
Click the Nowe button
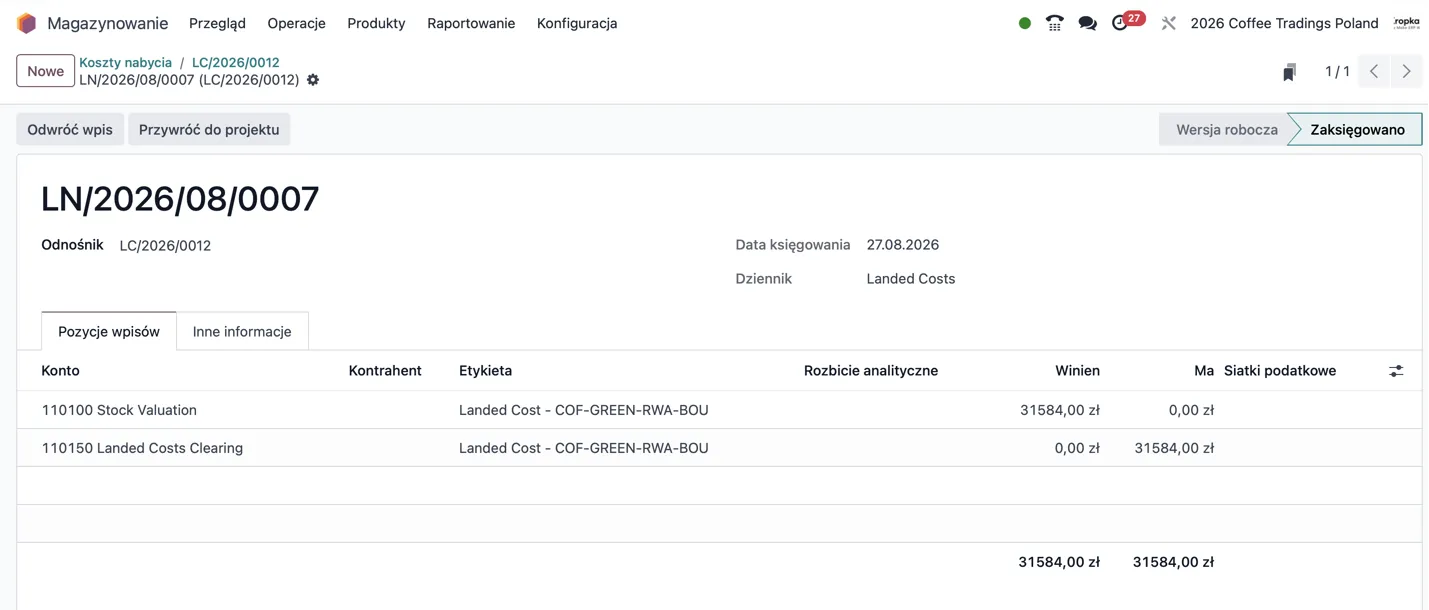click(45, 71)
